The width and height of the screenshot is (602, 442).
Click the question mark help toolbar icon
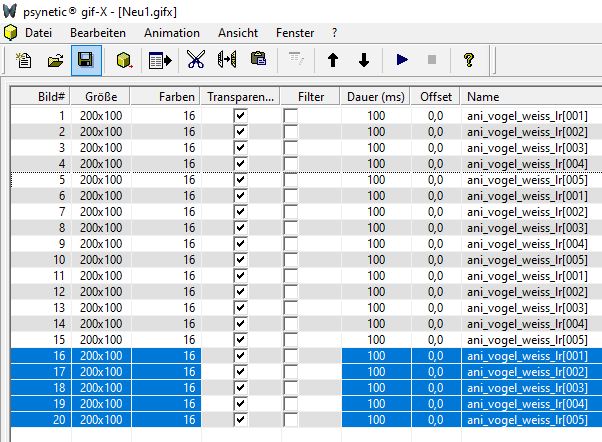coord(468,60)
